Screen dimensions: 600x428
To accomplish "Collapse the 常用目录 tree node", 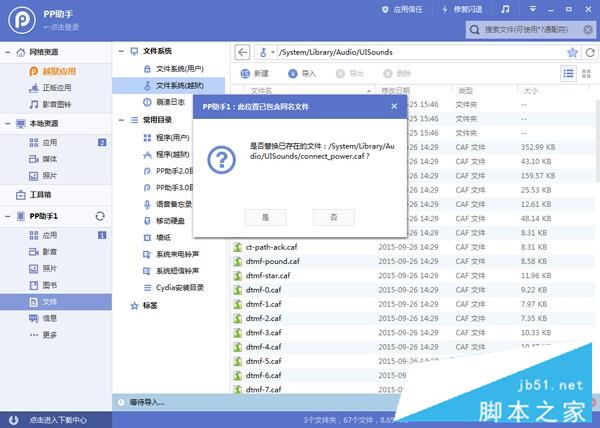I will [x=121, y=120].
